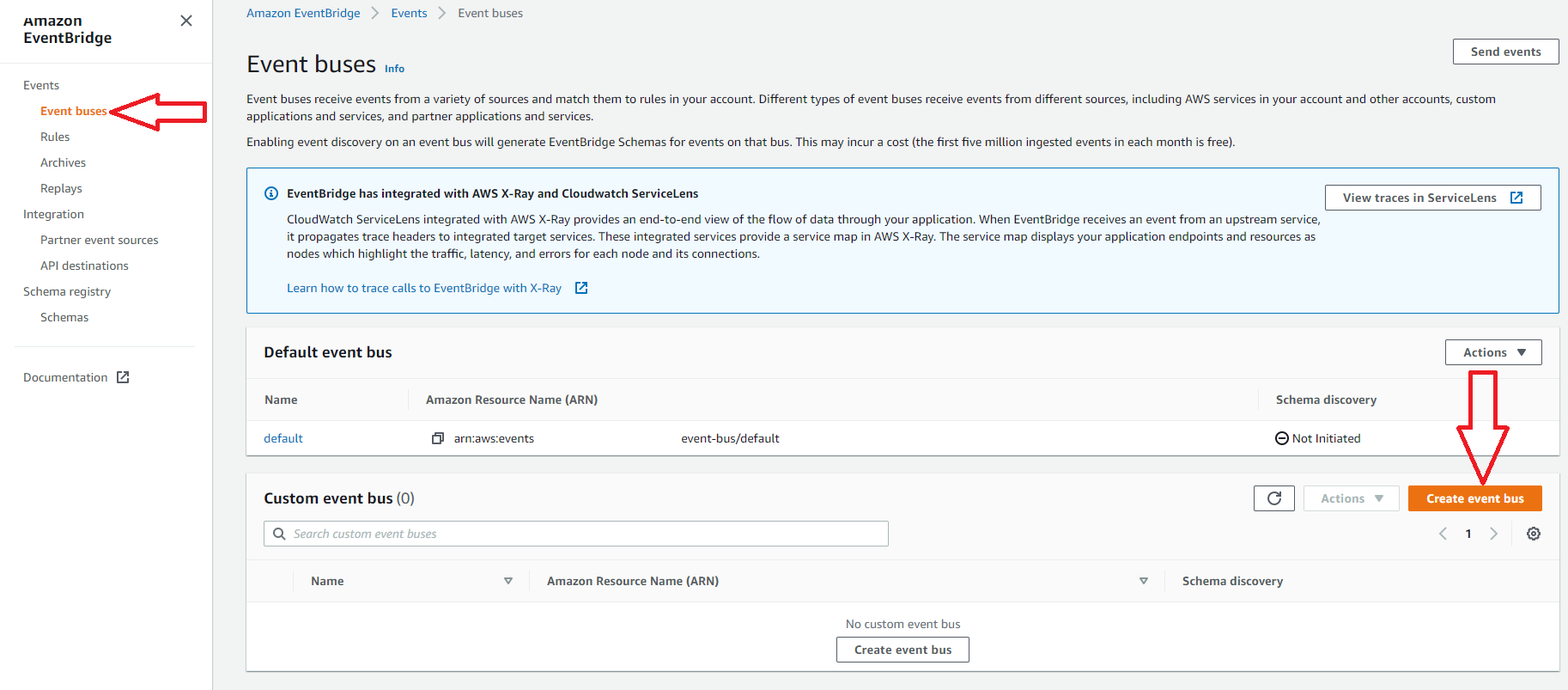This screenshot has width=1568, height=690.
Task: Focus the Search custom event buses field
Action: (576, 534)
